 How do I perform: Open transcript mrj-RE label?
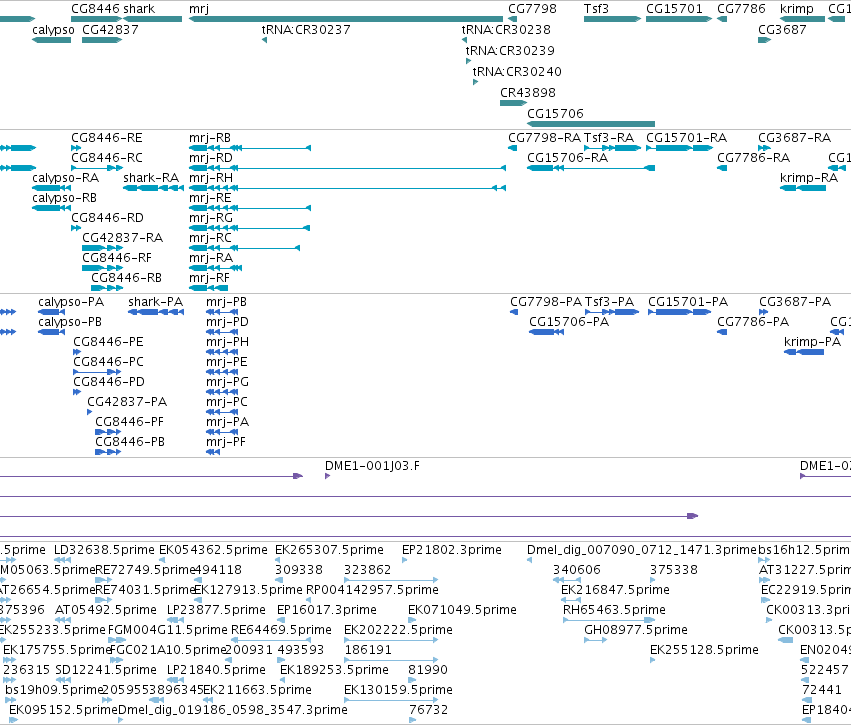[x=210, y=198]
